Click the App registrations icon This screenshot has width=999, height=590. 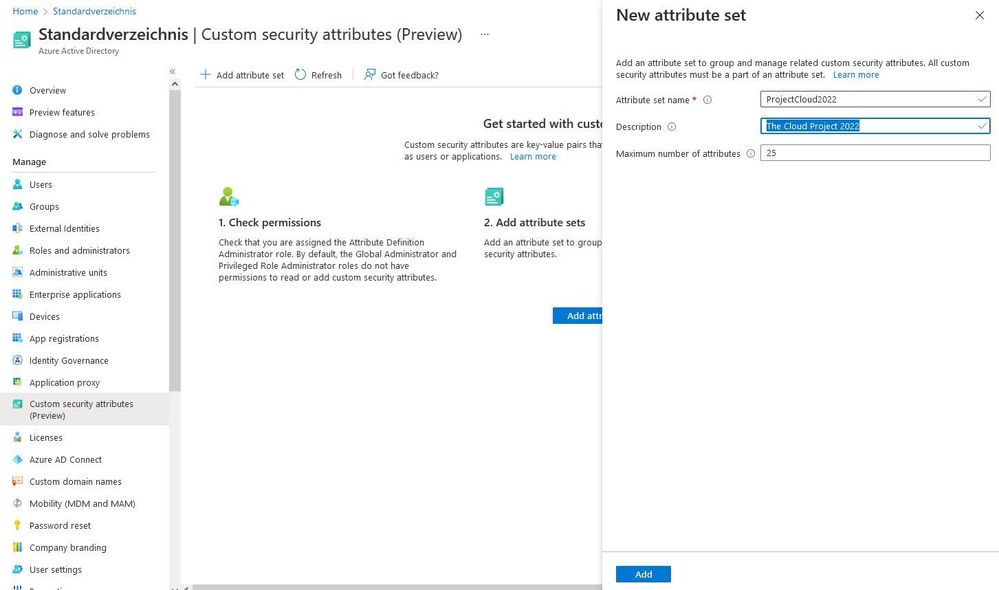point(17,338)
